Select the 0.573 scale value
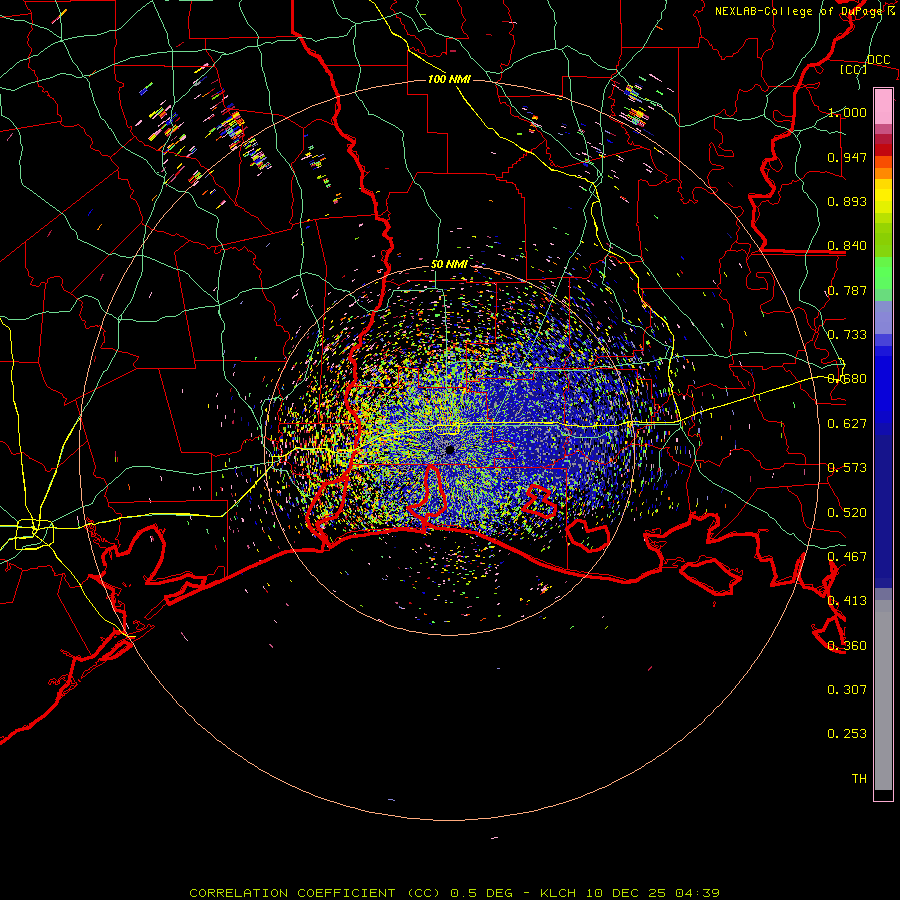The height and width of the screenshot is (900, 900). (847, 468)
